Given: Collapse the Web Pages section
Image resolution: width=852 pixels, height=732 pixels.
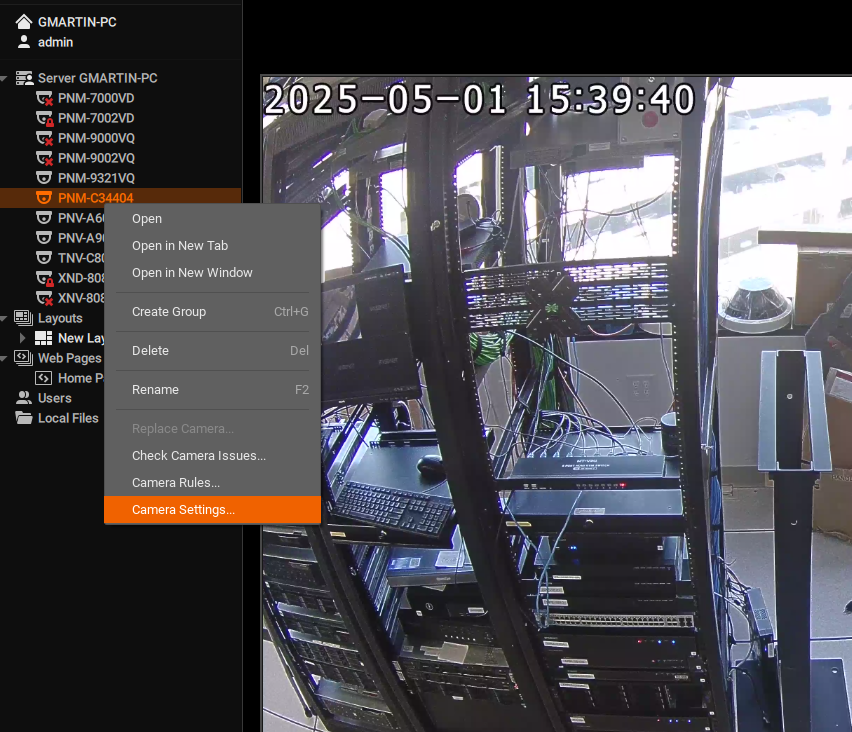Looking at the screenshot, I should [x=6, y=357].
